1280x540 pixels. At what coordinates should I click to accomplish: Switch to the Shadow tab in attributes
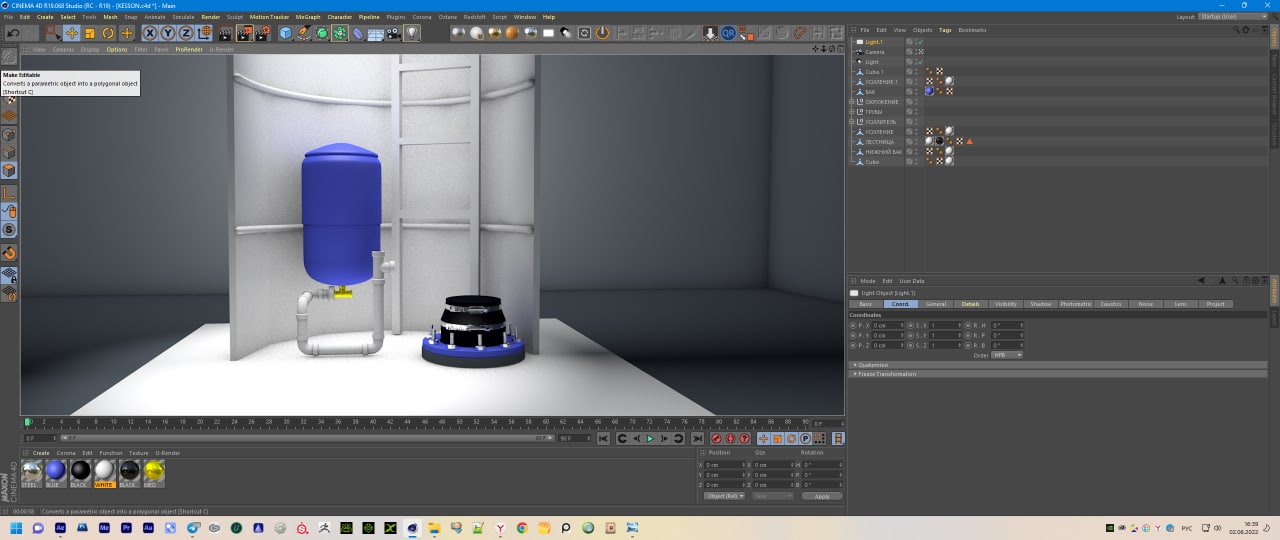pos(1040,304)
